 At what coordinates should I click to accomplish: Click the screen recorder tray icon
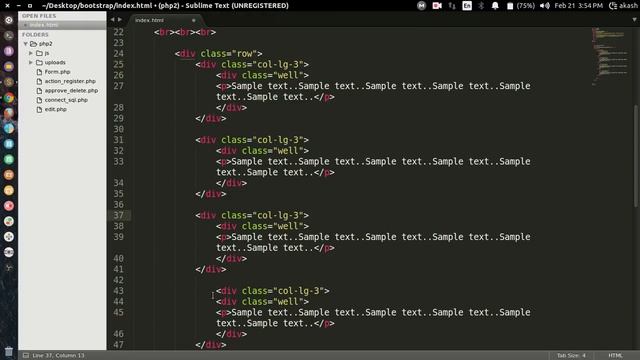pos(437,6)
